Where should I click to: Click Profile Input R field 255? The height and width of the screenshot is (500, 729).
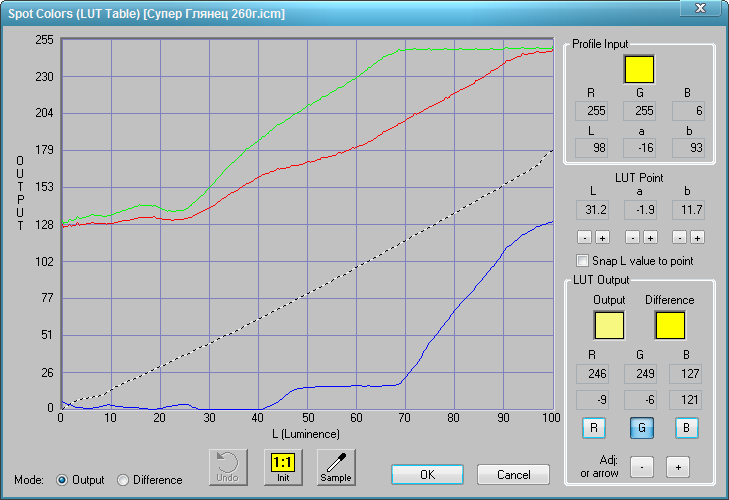point(591,111)
